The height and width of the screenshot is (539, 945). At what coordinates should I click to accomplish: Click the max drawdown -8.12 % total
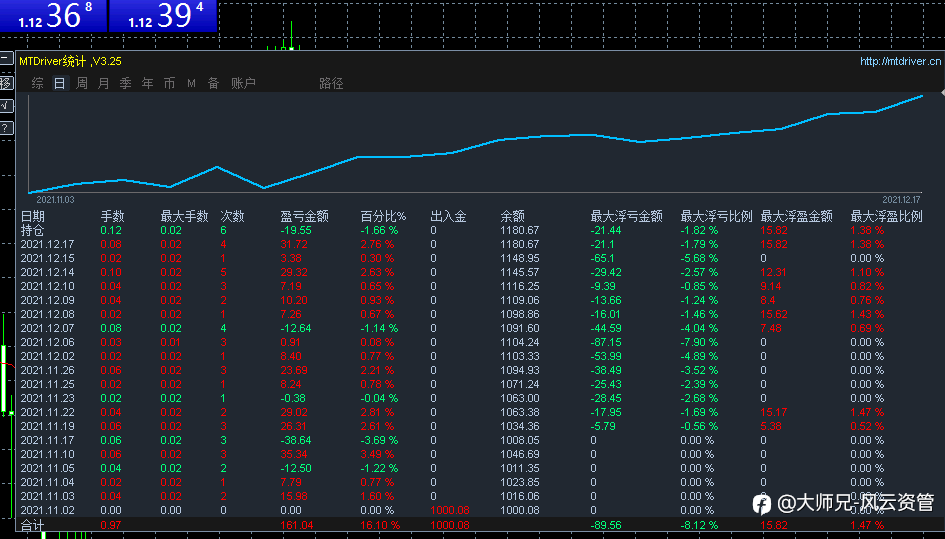[699, 525]
